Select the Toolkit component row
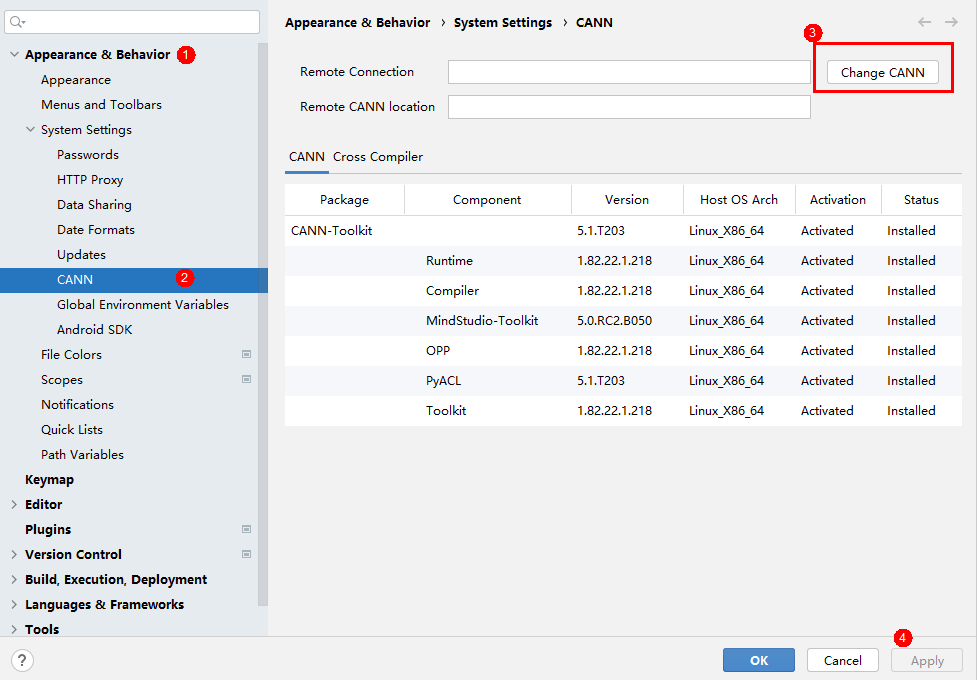This screenshot has width=977, height=680. click(623, 410)
